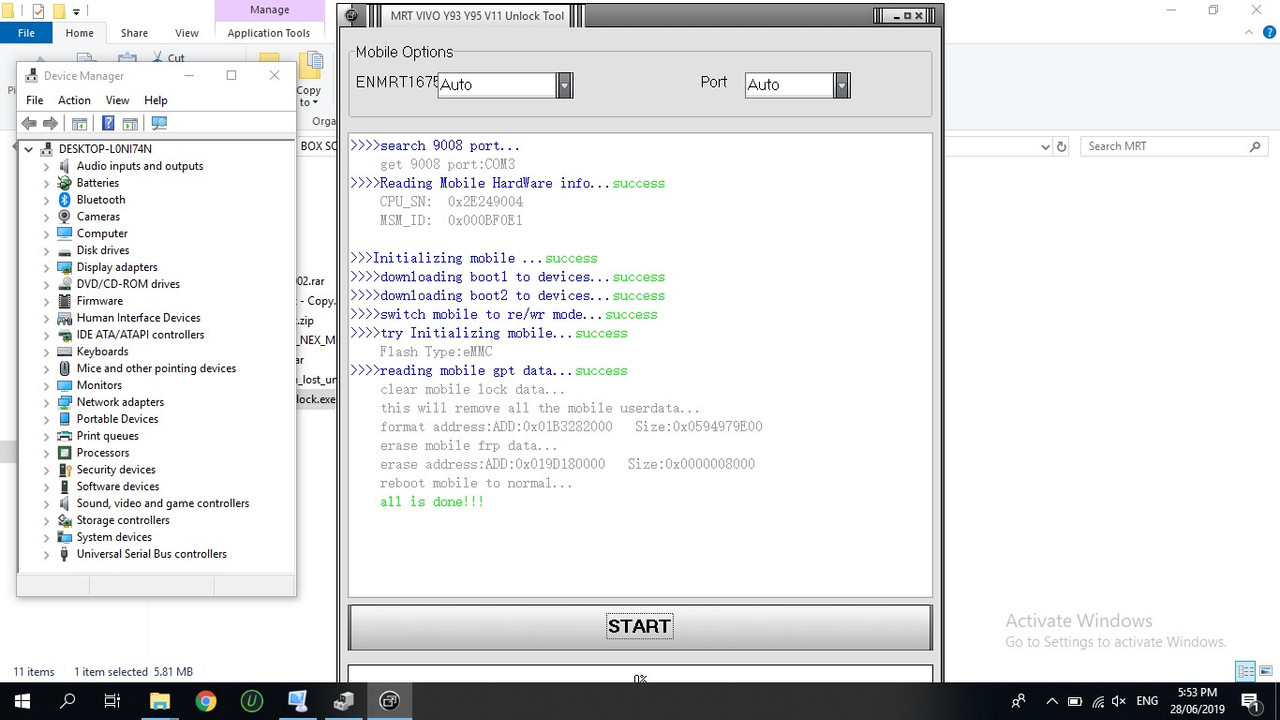The height and width of the screenshot is (720, 1280).
Task: Click the Universal Serial Bus controllers icon
Action: click(65, 554)
